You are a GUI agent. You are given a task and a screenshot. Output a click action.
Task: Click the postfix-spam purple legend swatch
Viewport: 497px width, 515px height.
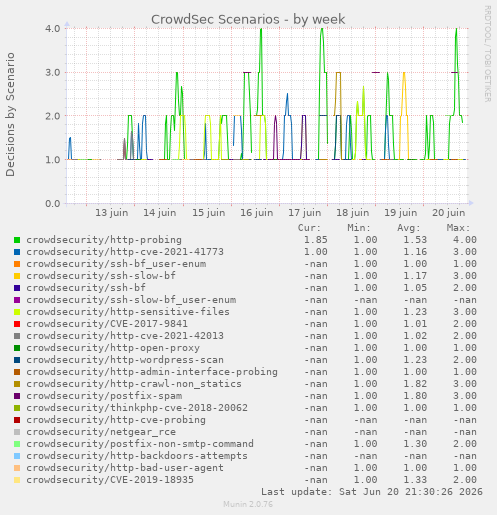(17, 396)
